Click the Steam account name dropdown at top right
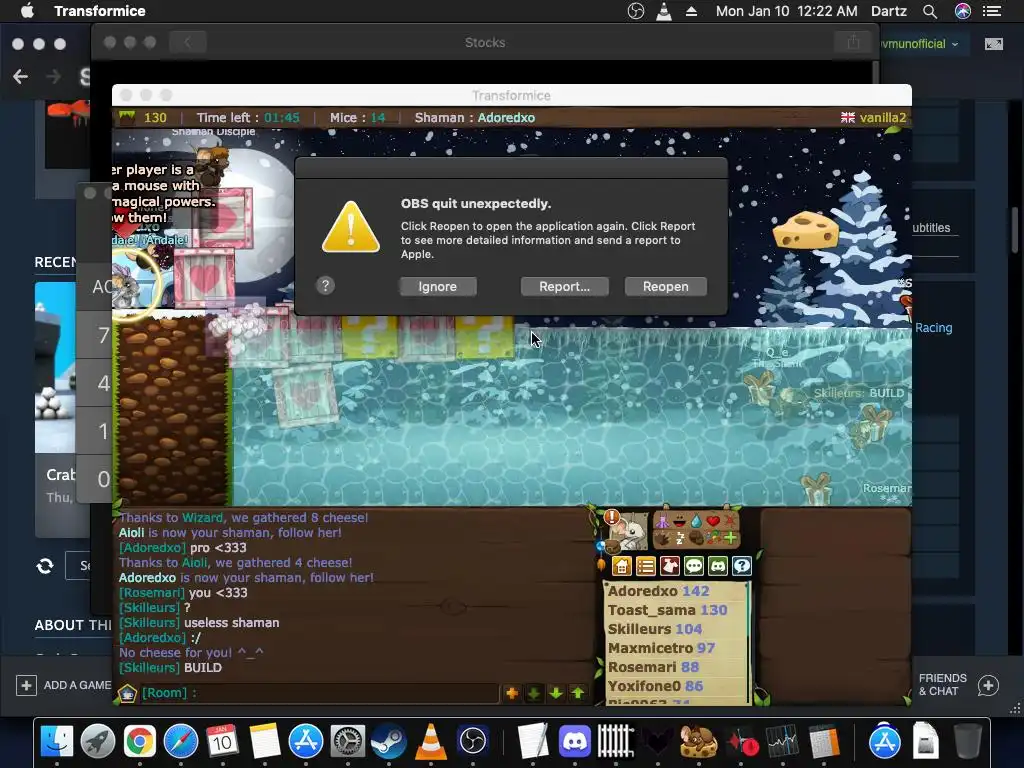The width and height of the screenshot is (1024, 768). coord(918,44)
